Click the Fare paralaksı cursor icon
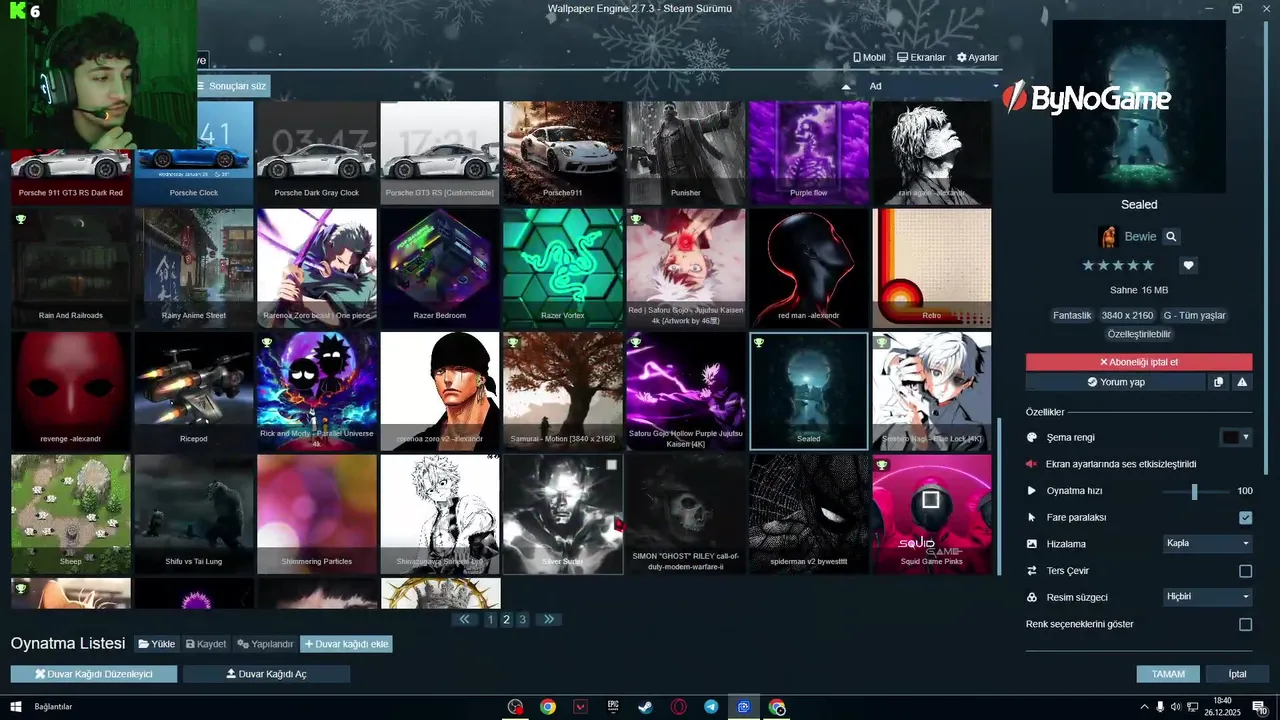Image resolution: width=1280 pixels, height=720 pixels. click(x=1032, y=517)
